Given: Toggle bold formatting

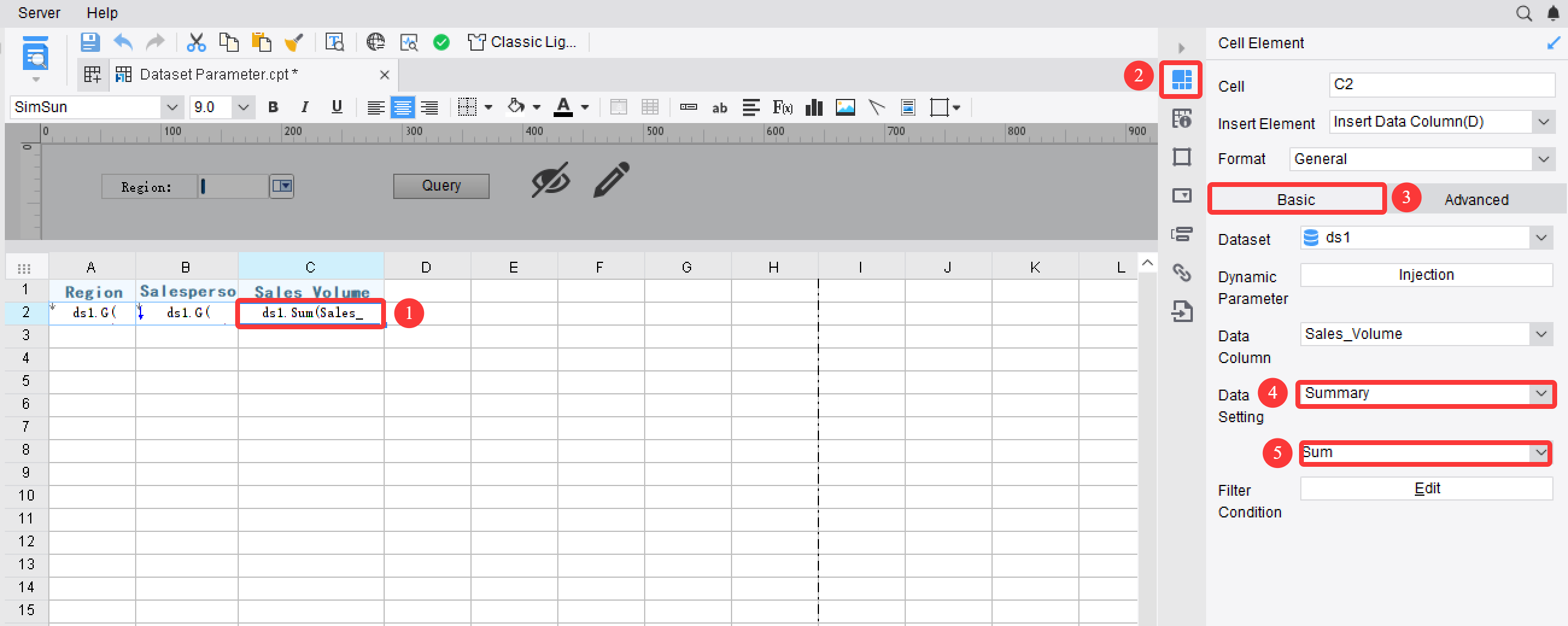Looking at the screenshot, I should (x=273, y=108).
